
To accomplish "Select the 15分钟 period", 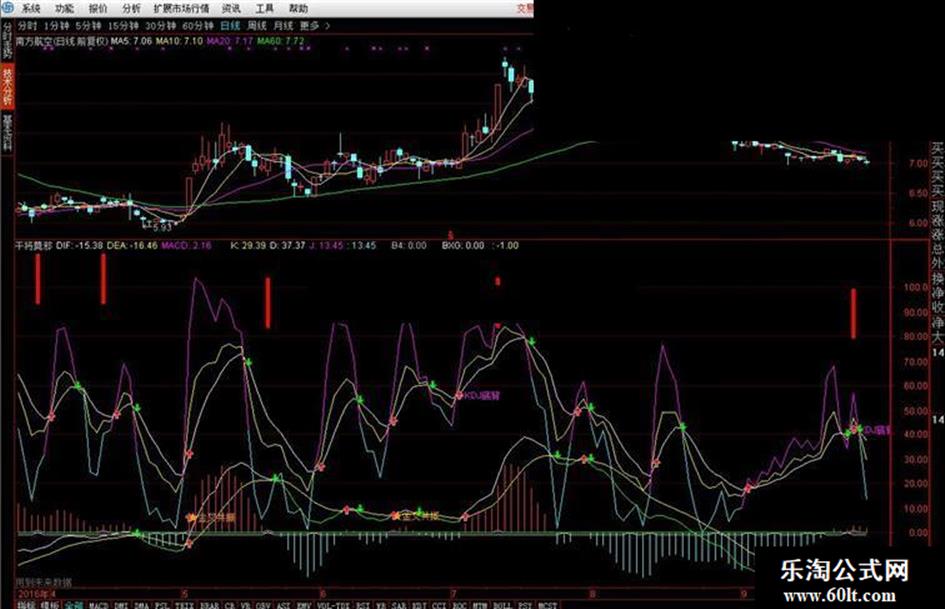I will [124, 26].
